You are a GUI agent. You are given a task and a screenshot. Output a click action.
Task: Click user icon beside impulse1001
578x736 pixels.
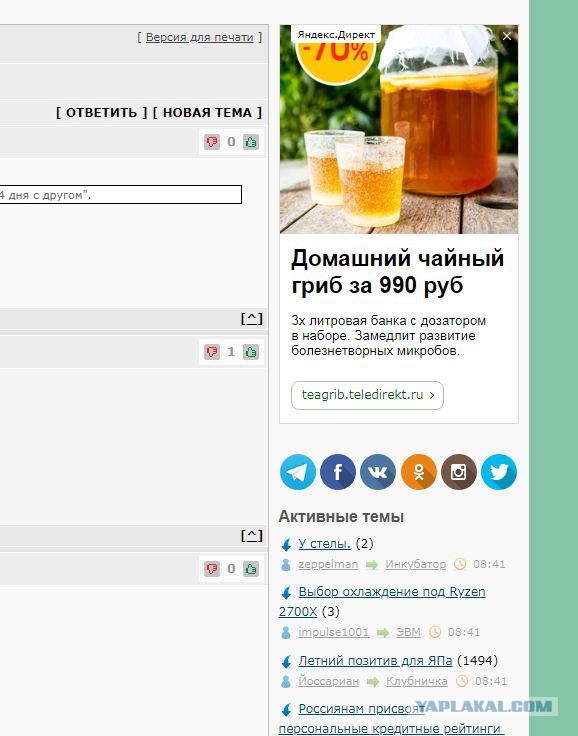tap(285, 633)
